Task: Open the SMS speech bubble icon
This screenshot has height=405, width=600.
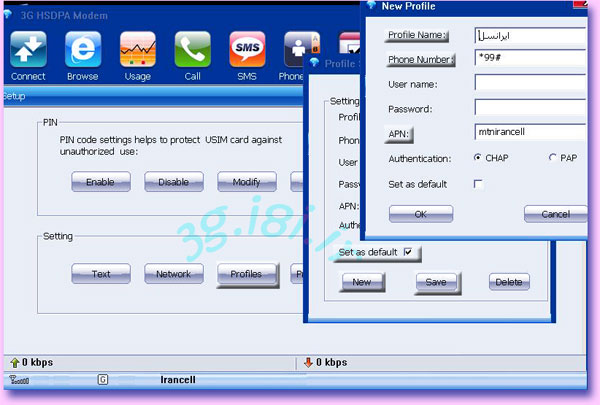Action: 247,49
